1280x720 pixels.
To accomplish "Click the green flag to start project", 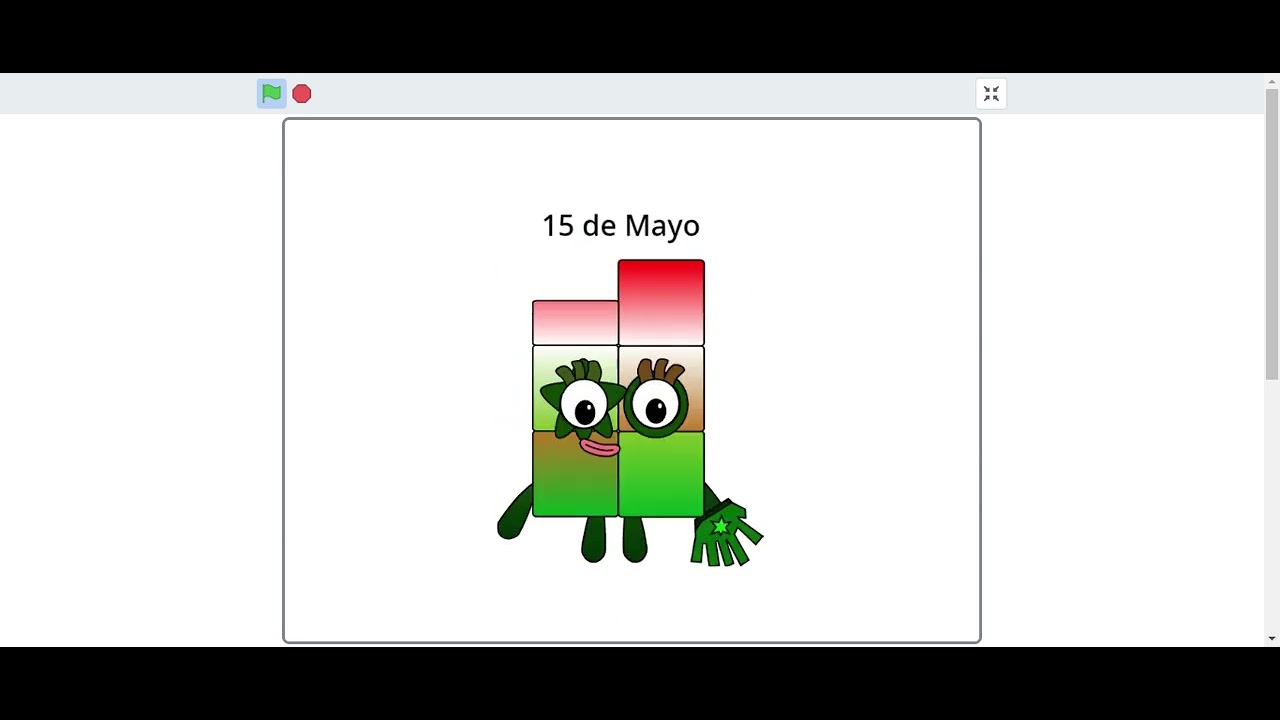I will tap(271, 94).
